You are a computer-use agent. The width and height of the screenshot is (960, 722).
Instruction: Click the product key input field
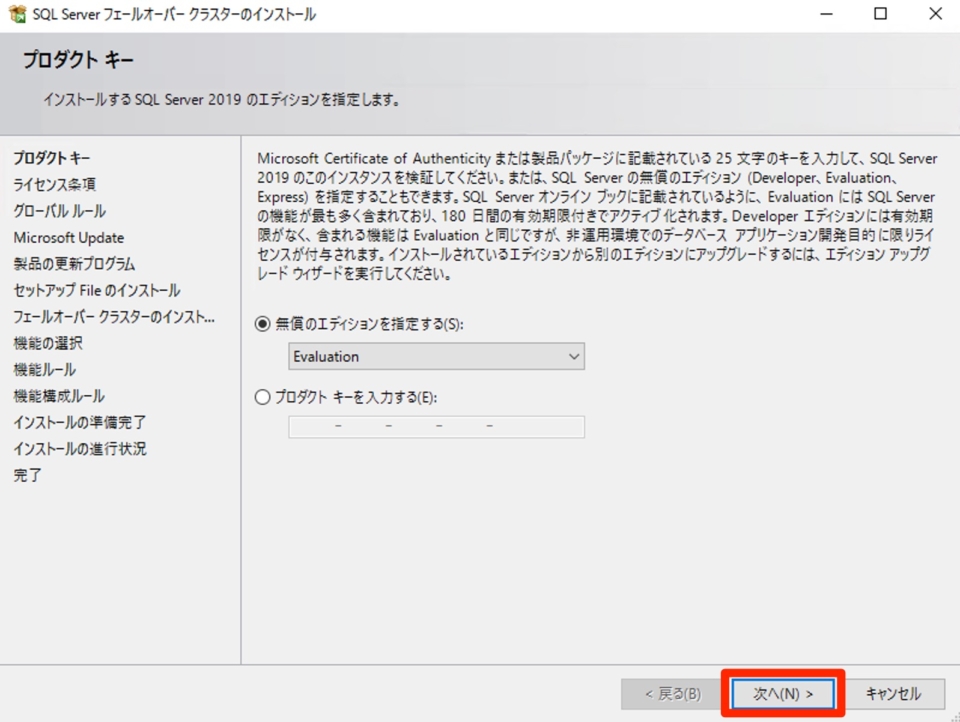coord(437,426)
